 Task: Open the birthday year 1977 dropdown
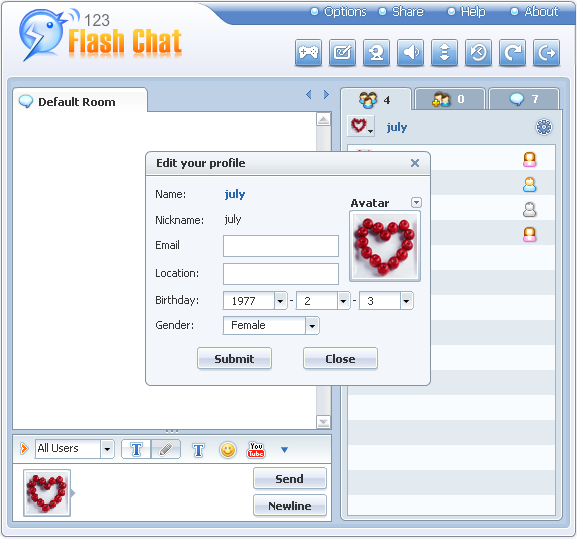(280, 301)
